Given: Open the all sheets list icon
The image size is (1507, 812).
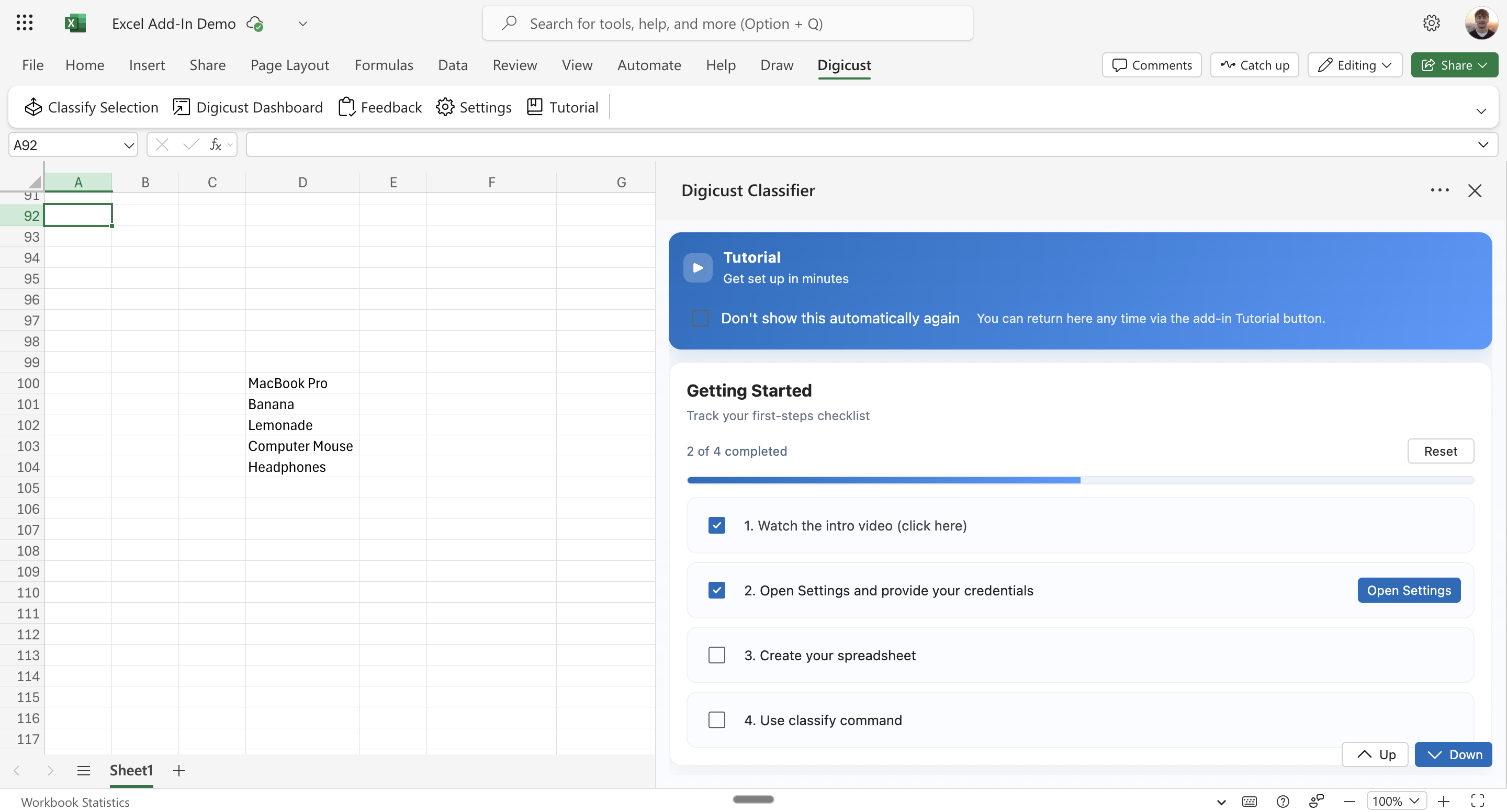Looking at the screenshot, I should 84,771.
